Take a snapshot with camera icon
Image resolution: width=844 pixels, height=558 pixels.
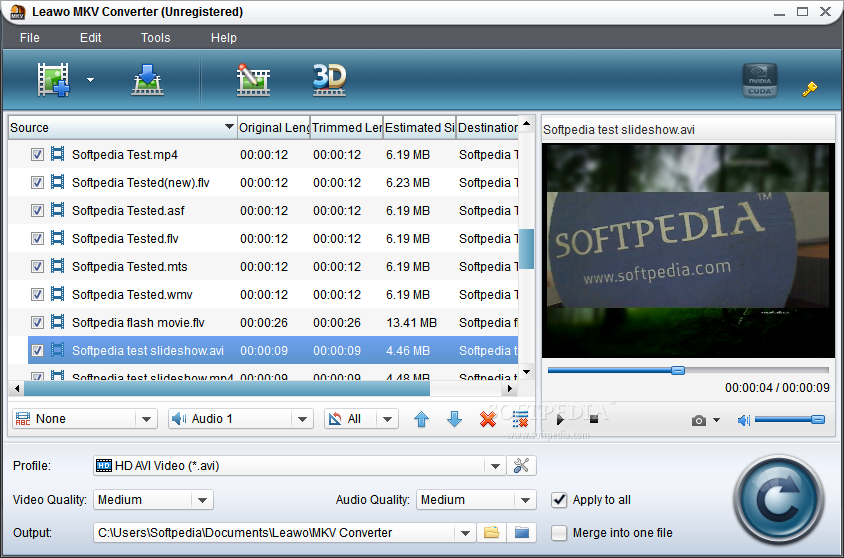(699, 420)
